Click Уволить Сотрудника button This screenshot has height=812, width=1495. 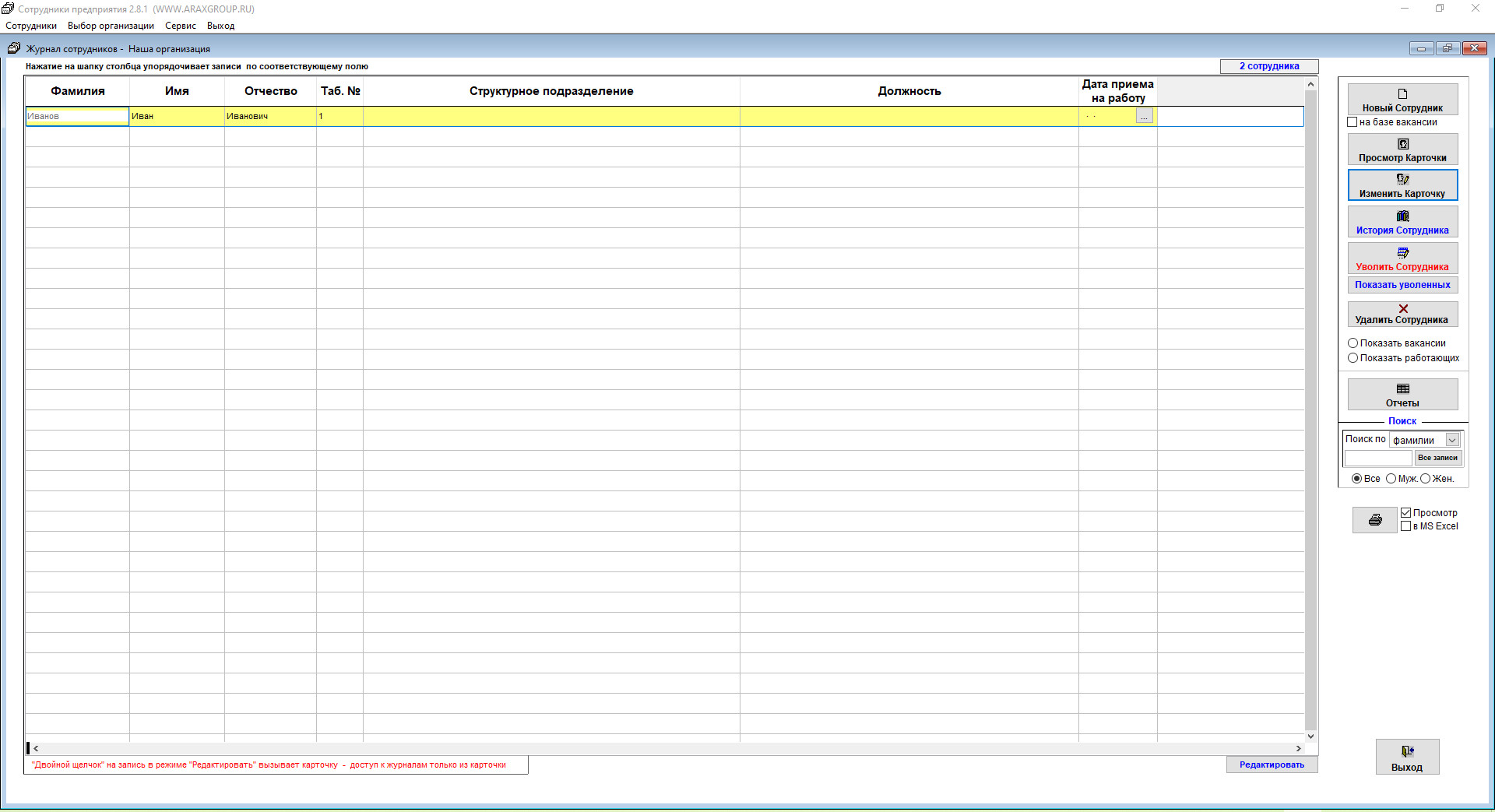tap(1402, 258)
